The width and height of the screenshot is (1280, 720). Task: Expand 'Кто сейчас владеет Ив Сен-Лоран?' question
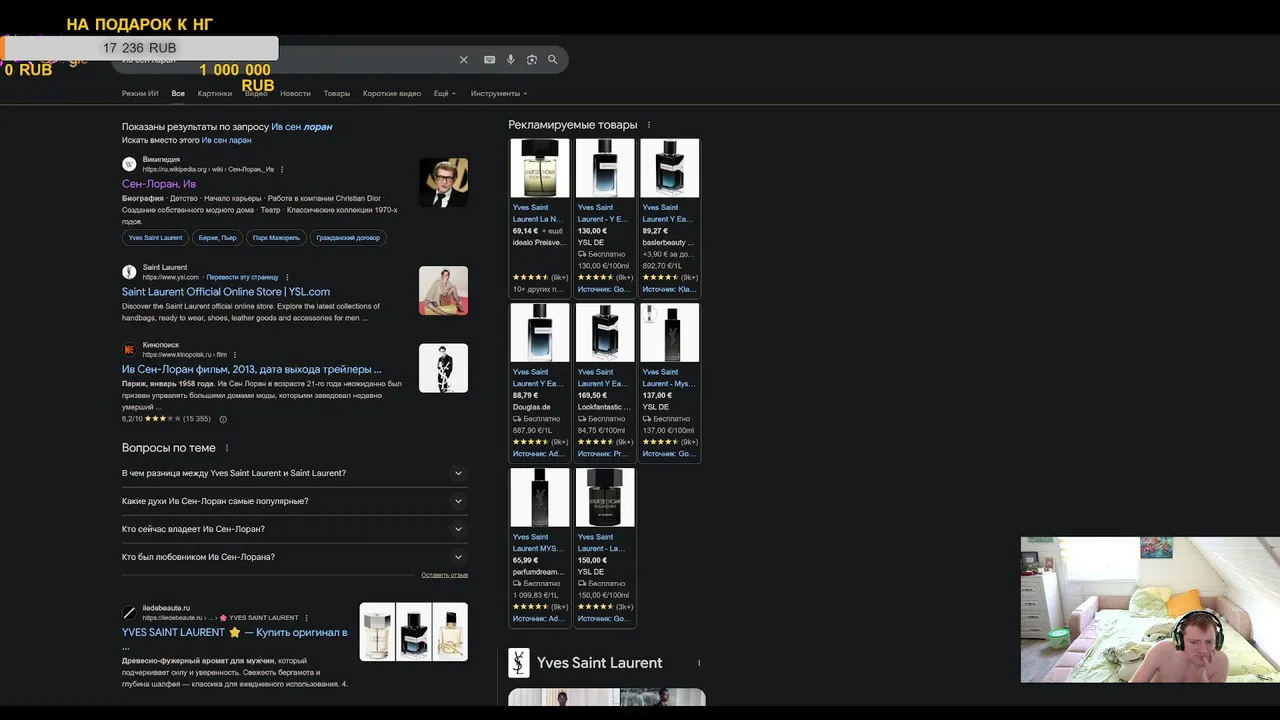coord(294,529)
